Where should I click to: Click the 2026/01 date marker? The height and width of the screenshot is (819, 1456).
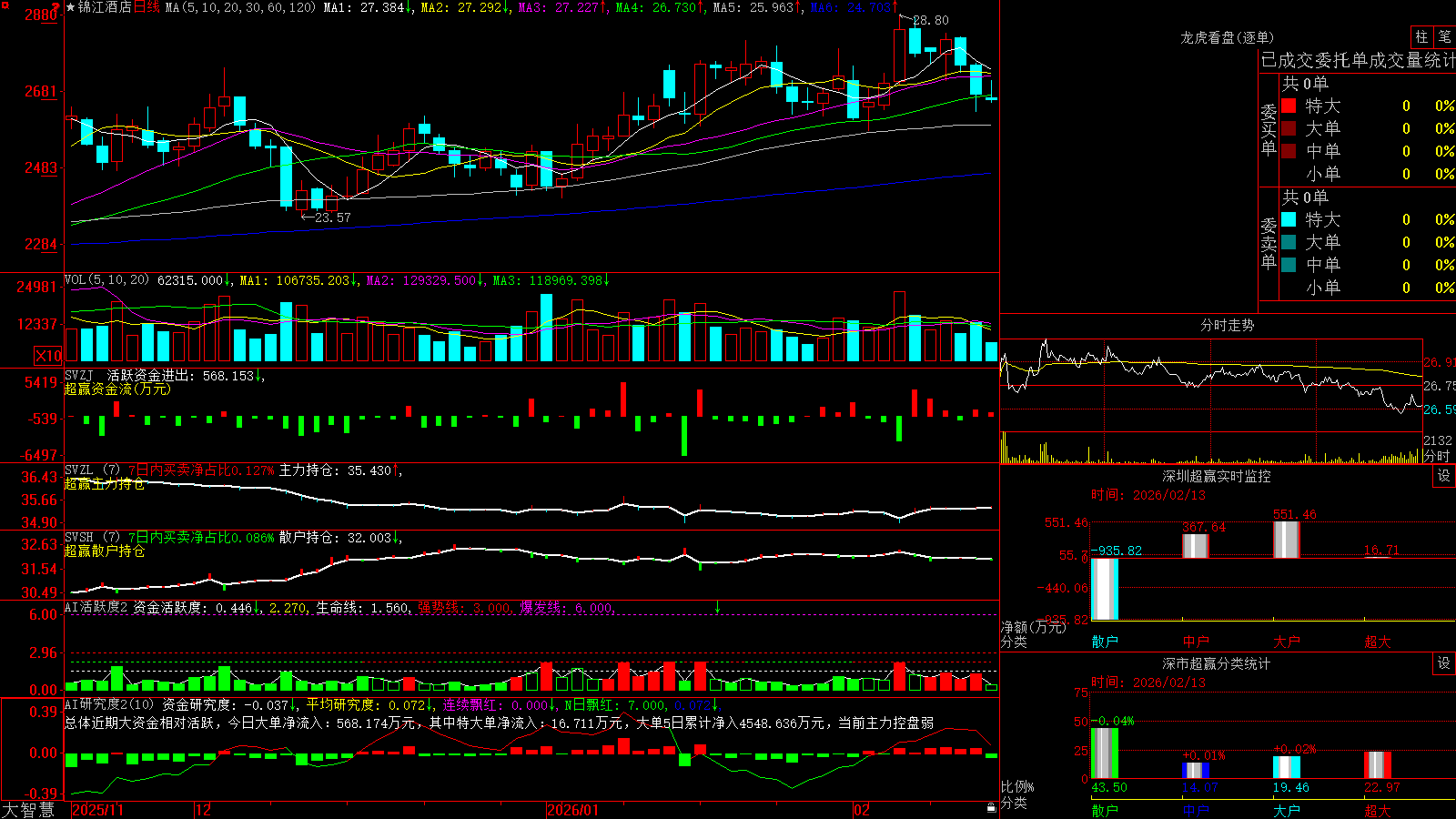click(x=572, y=810)
